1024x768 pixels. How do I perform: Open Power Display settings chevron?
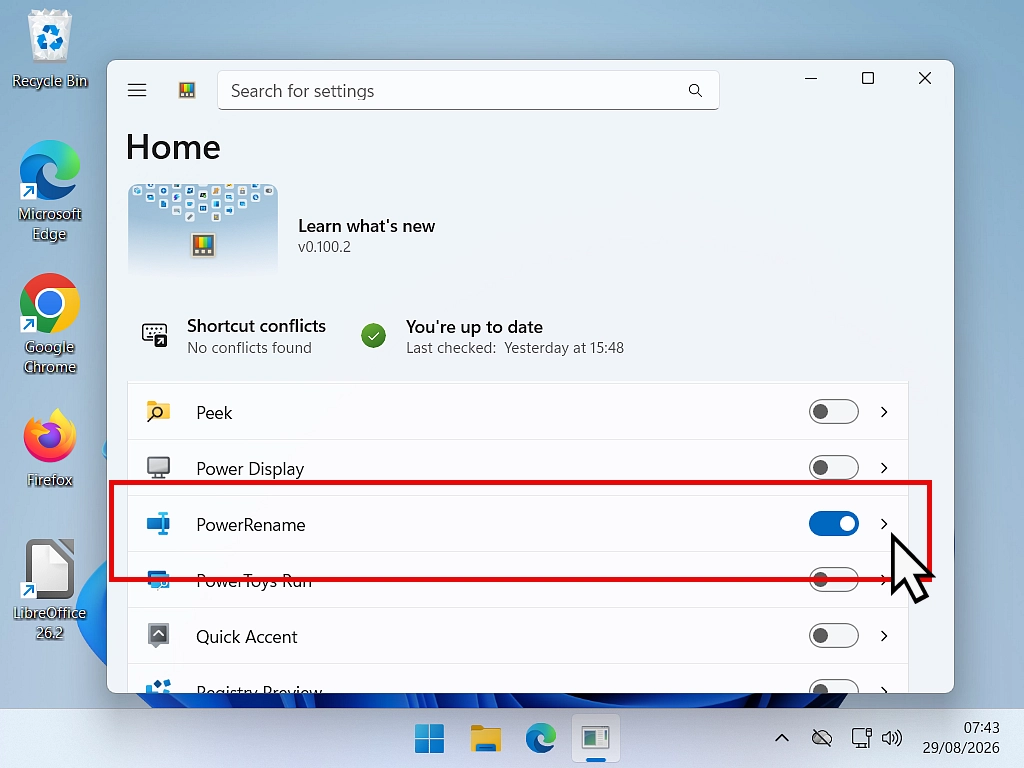pyautogui.click(x=884, y=468)
